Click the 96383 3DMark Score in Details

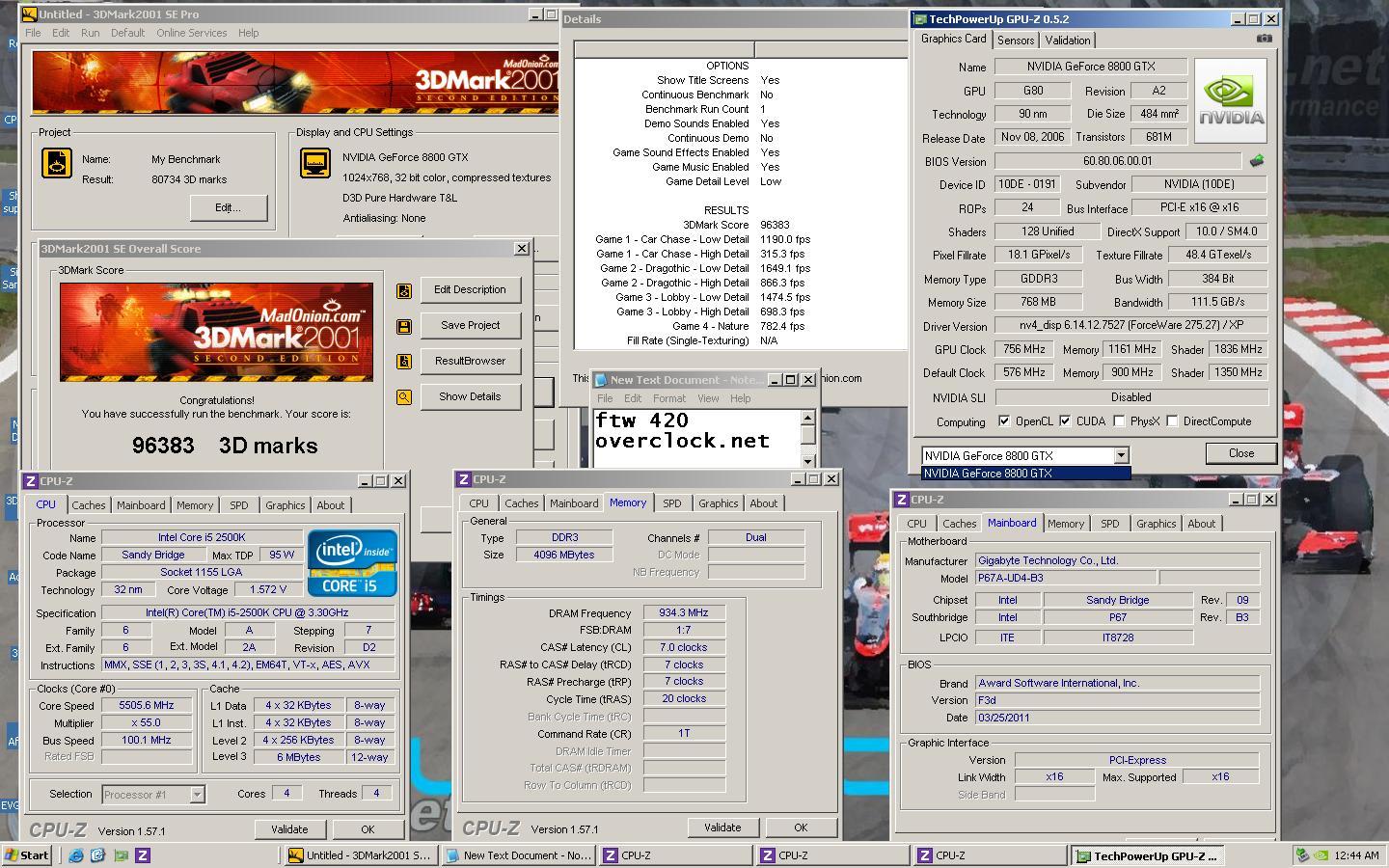click(x=775, y=225)
